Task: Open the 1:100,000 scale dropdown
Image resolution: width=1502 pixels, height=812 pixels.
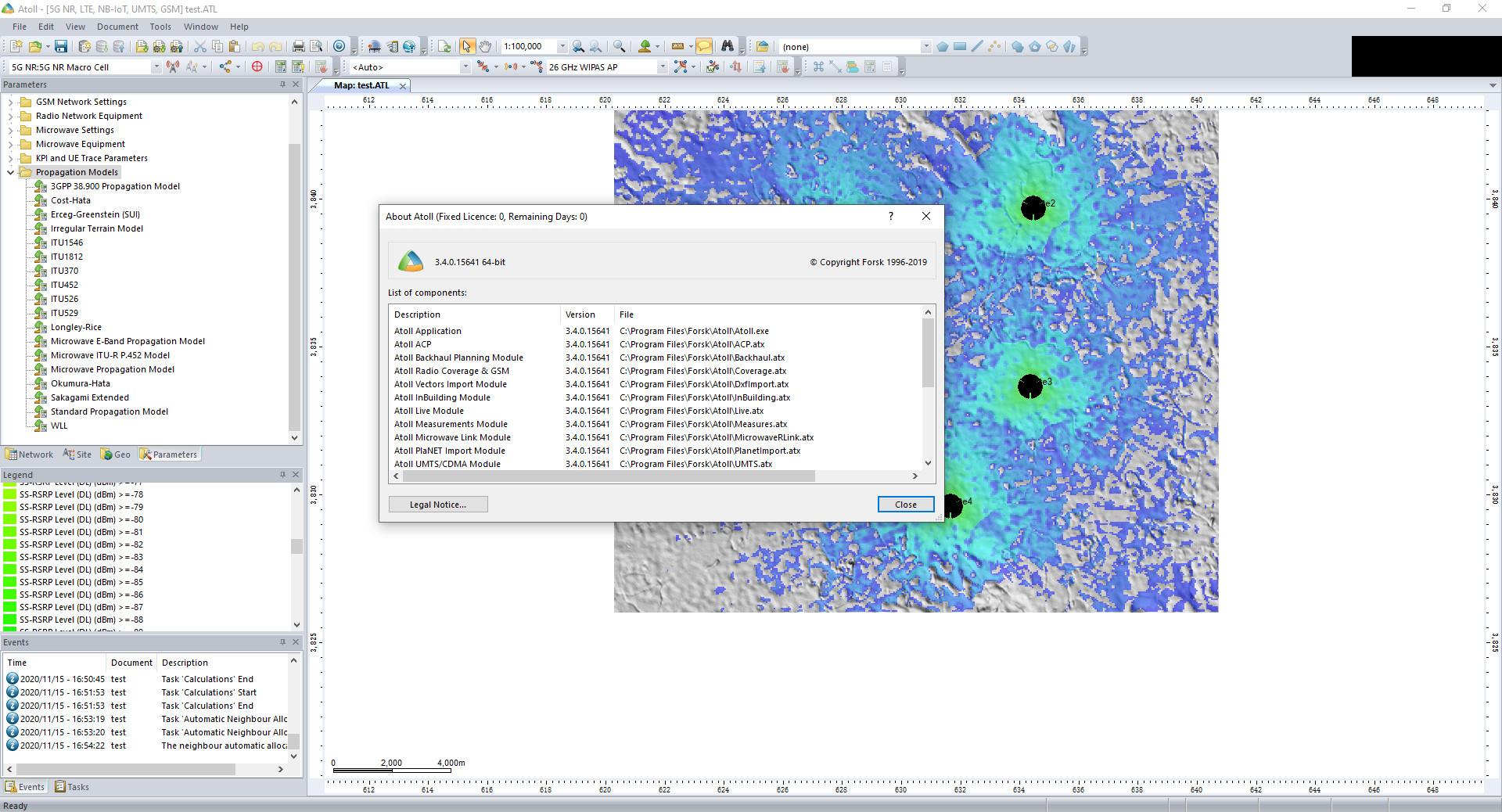Action: click(562, 46)
